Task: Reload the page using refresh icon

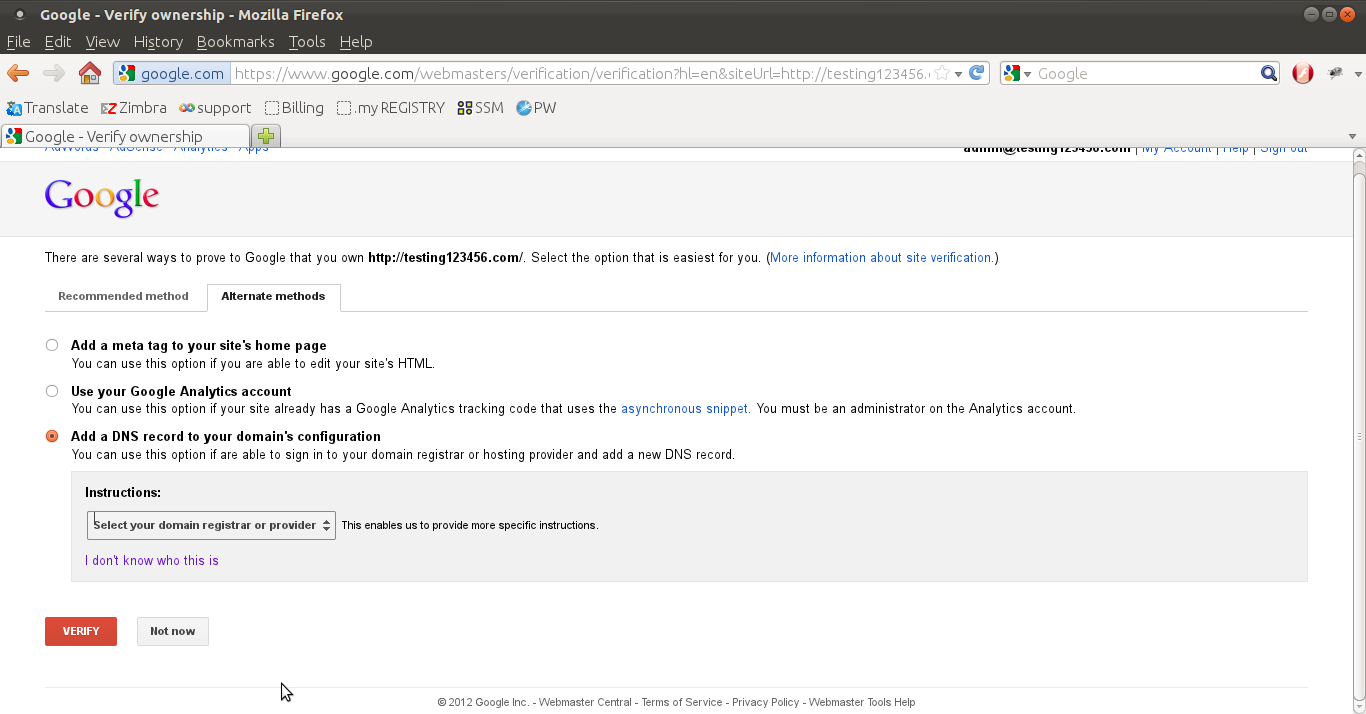Action: pyautogui.click(x=978, y=73)
